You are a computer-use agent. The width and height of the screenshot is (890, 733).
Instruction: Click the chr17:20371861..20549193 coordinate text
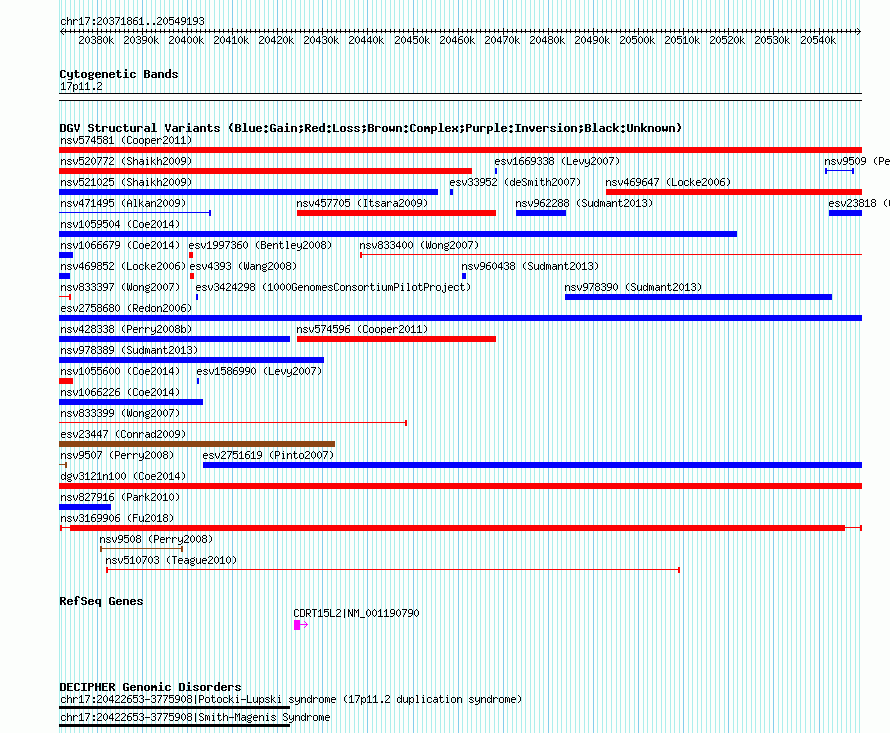click(132, 21)
